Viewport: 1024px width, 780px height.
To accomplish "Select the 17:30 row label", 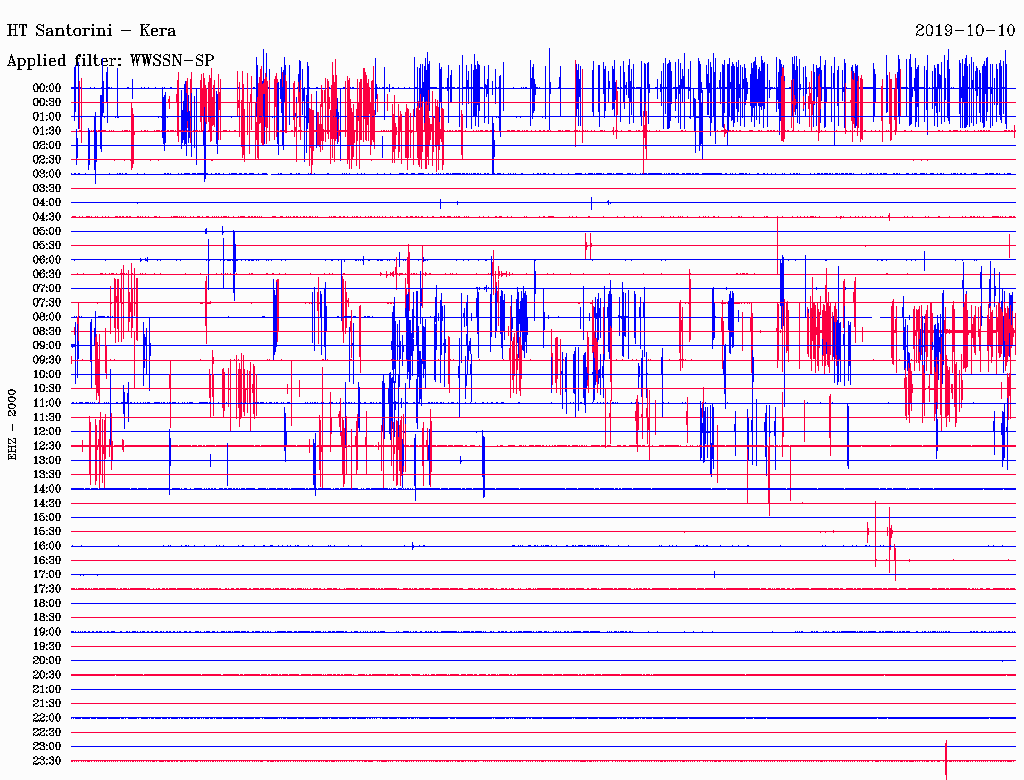I will [x=48, y=589].
